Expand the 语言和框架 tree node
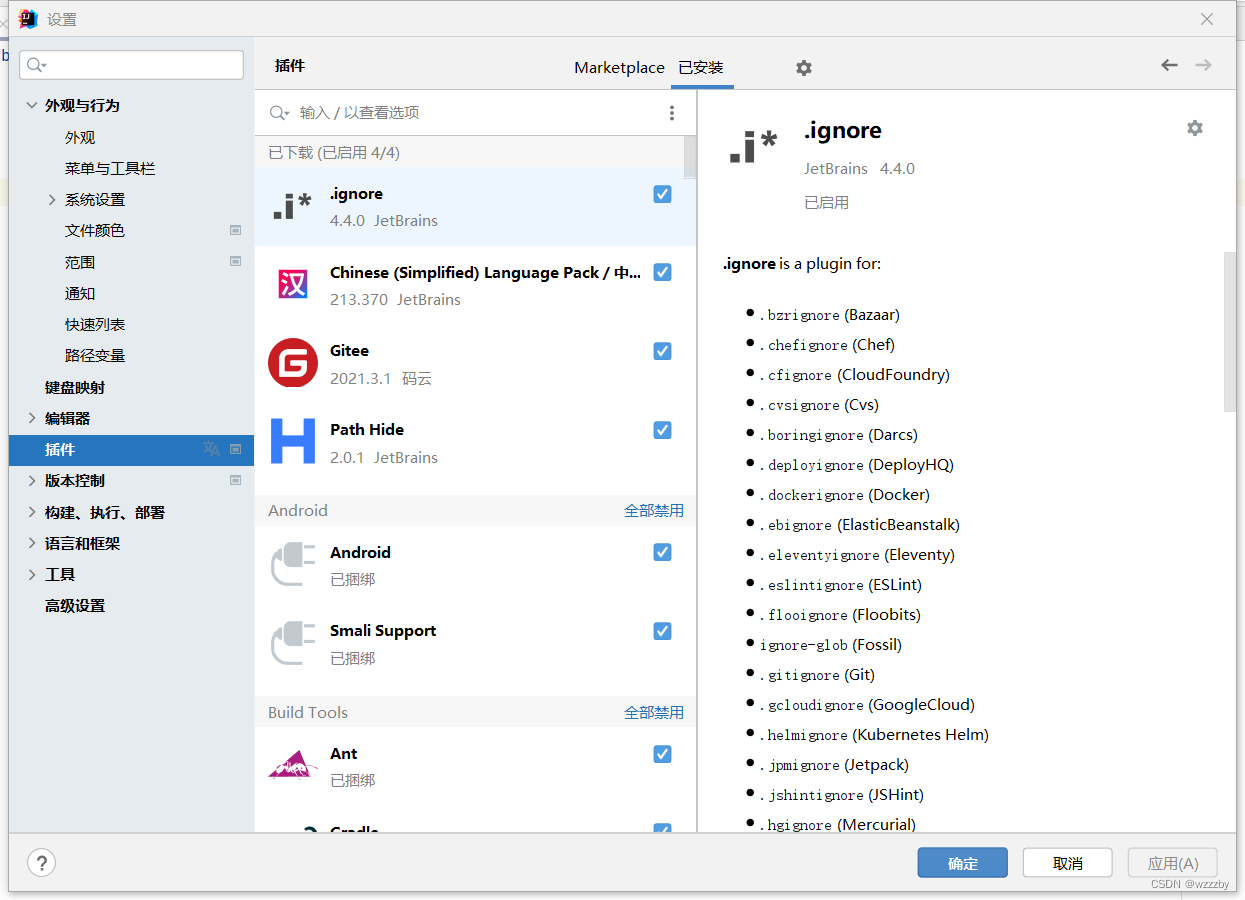Image resolution: width=1245 pixels, height=900 pixels. coord(32,543)
